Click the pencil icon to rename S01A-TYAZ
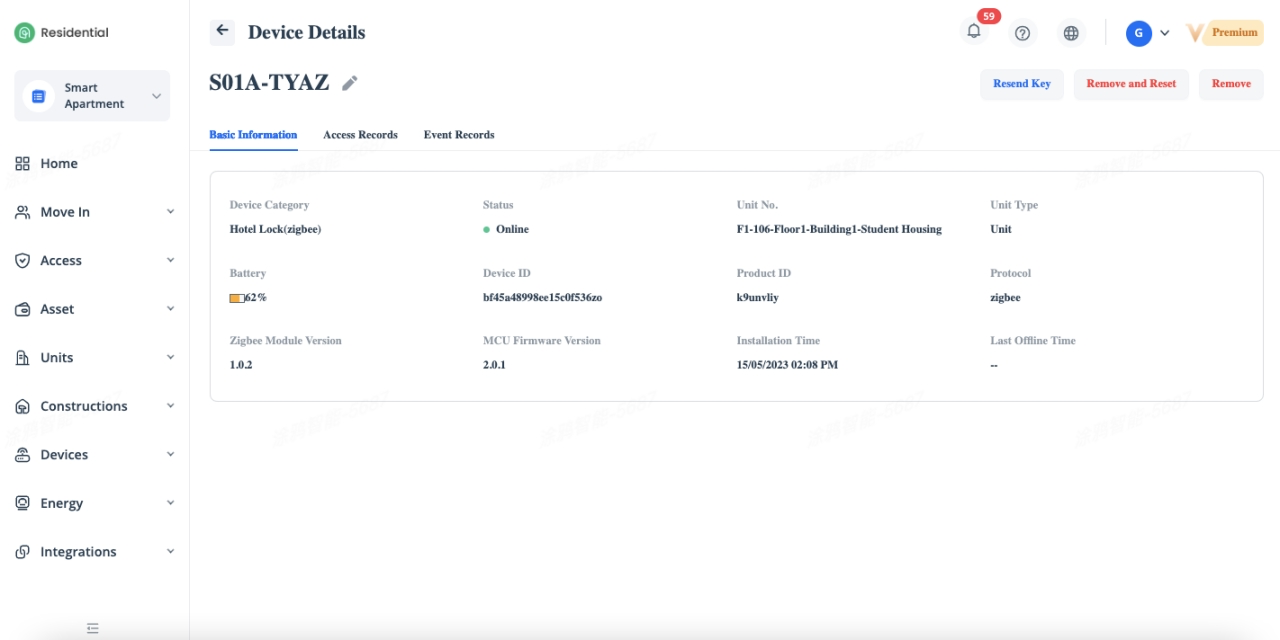The height and width of the screenshot is (640, 1280). [x=349, y=84]
